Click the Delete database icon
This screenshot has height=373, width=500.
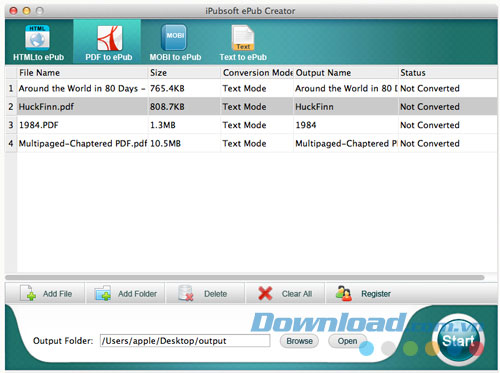pyautogui.click(x=186, y=293)
